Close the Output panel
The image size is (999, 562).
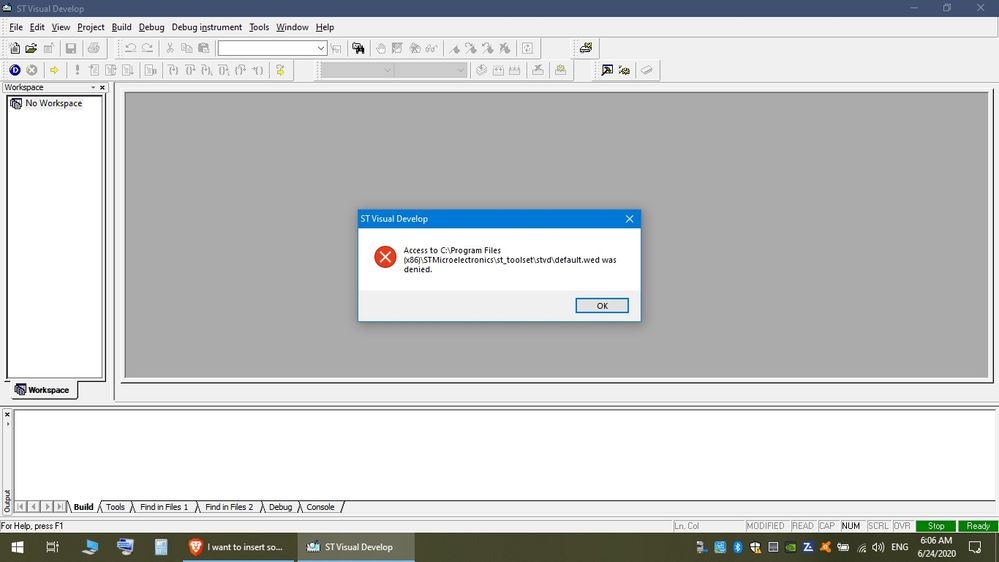click(x=7, y=415)
